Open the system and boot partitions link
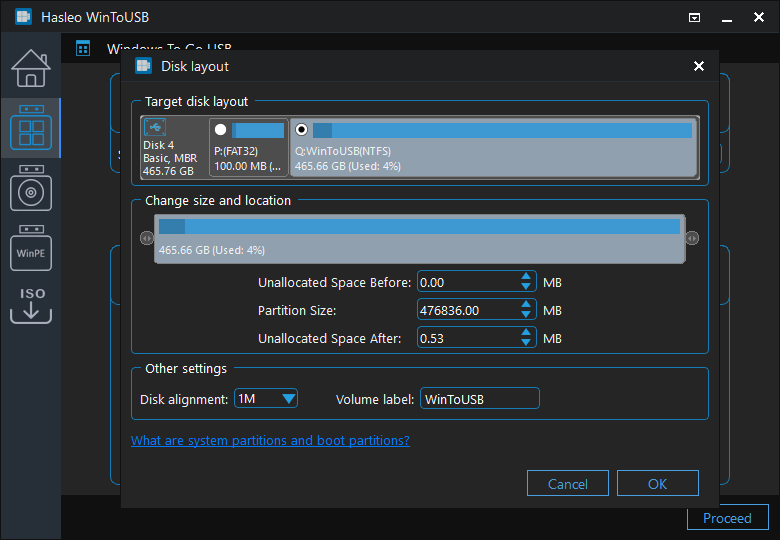The image size is (780, 540). (270, 441)
